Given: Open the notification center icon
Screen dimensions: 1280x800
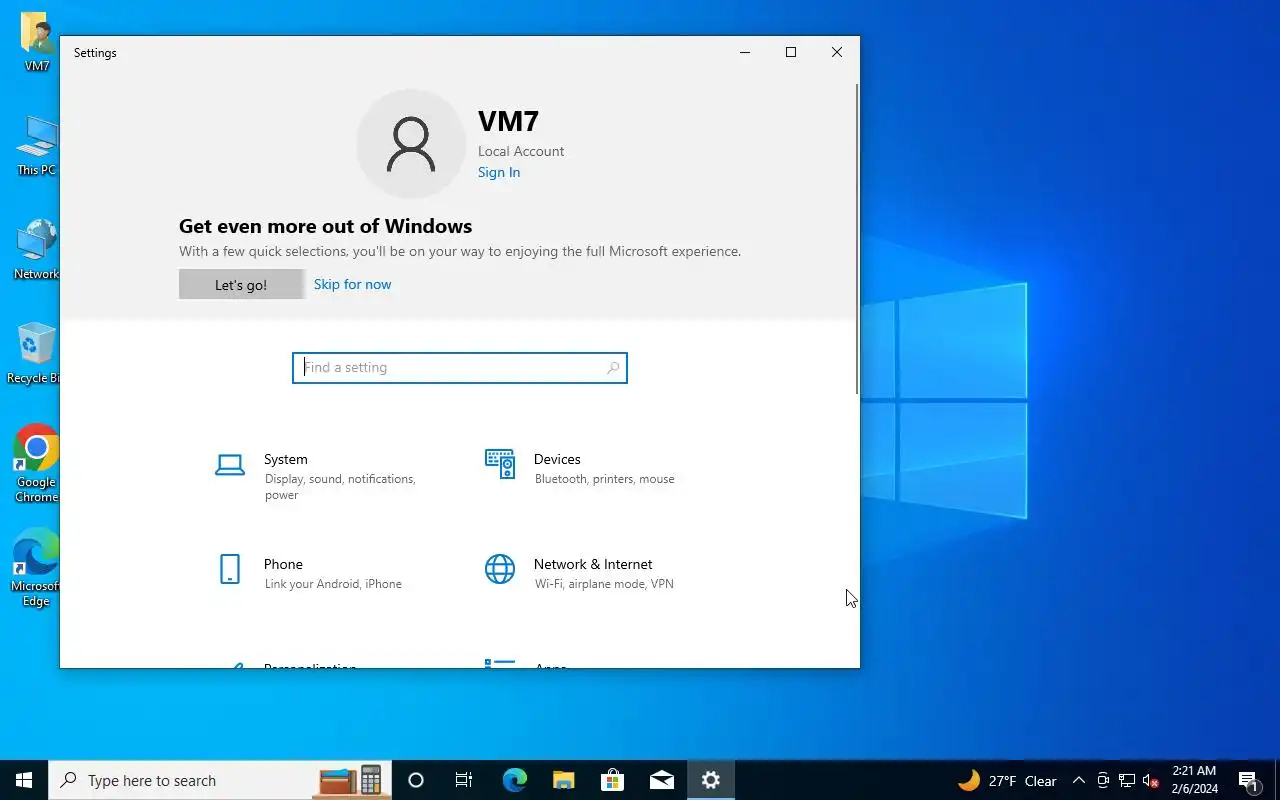Looking at the screenshot, I should 1248,780.
